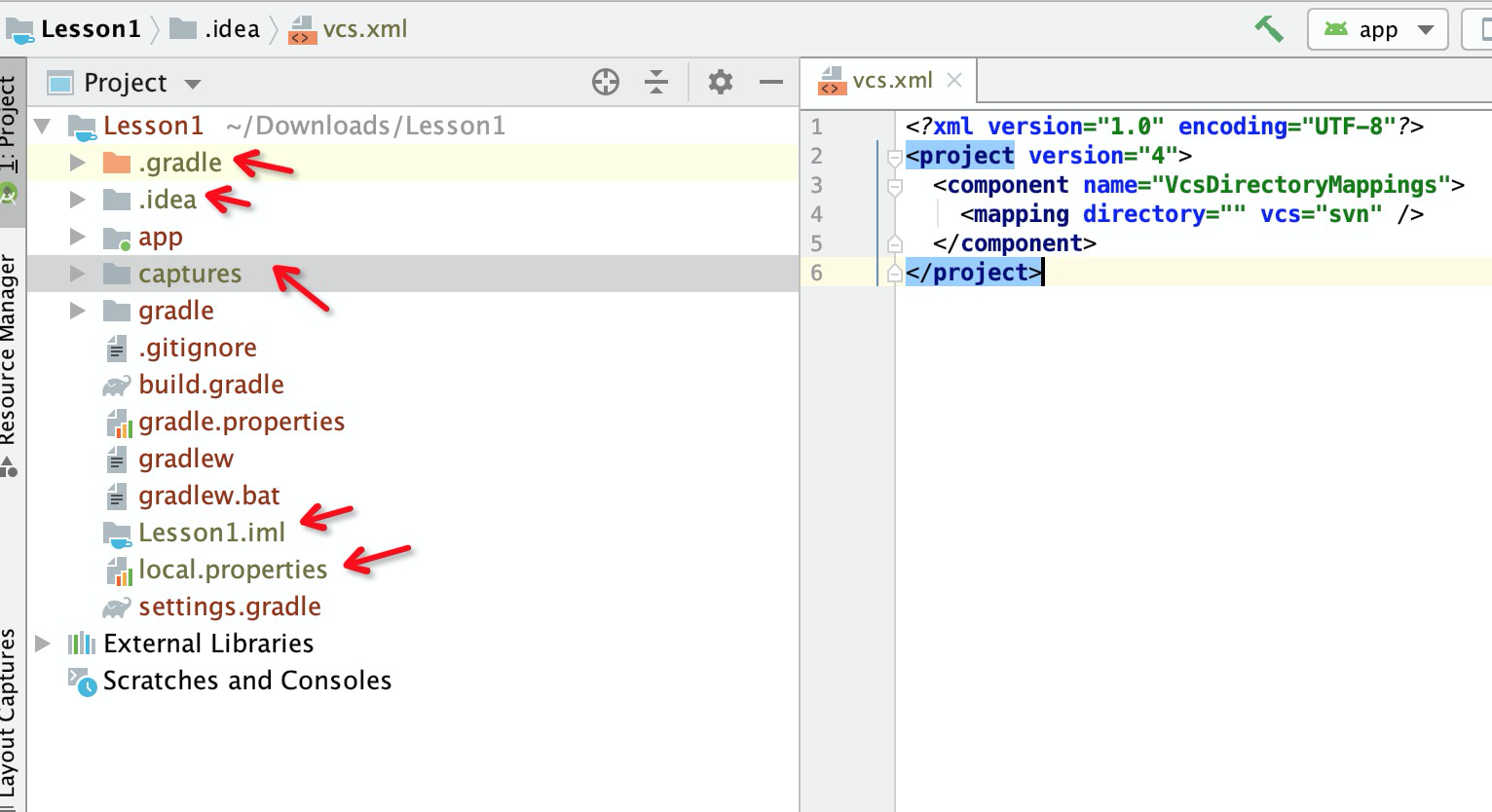
Task: Open Project panel settings via gear icon
Action: 720,82
